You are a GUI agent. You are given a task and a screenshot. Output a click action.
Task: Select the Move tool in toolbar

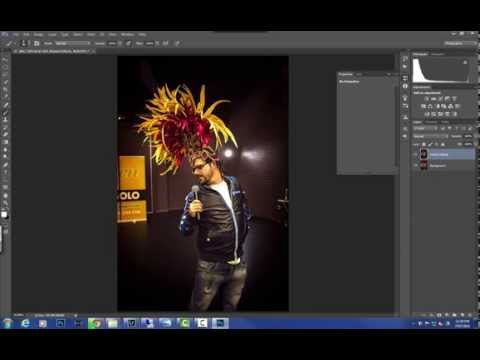(x=5, y=60)
